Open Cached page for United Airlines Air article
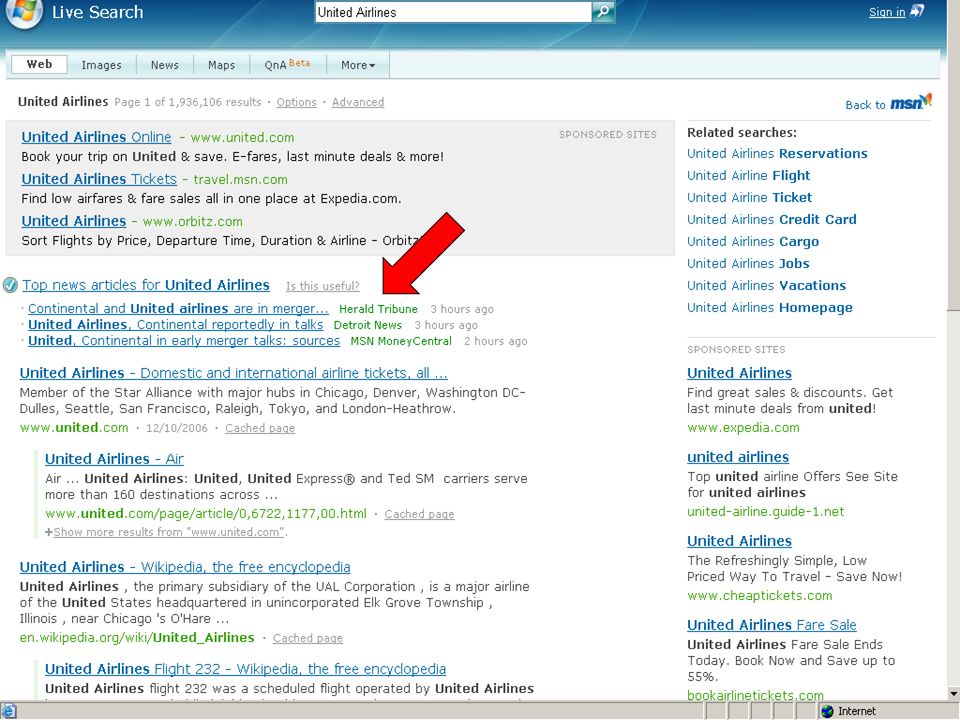Image resolution: width=960 pixels, height=720 pixels. (x=419, y=514)
